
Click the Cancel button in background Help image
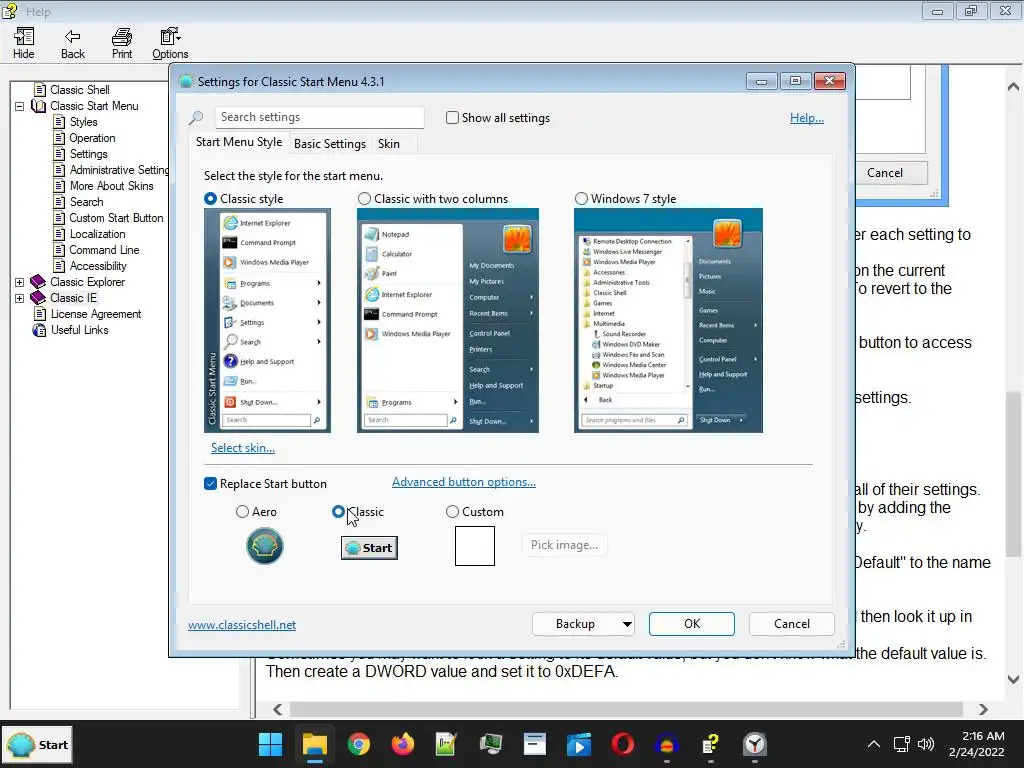[891, 173]
